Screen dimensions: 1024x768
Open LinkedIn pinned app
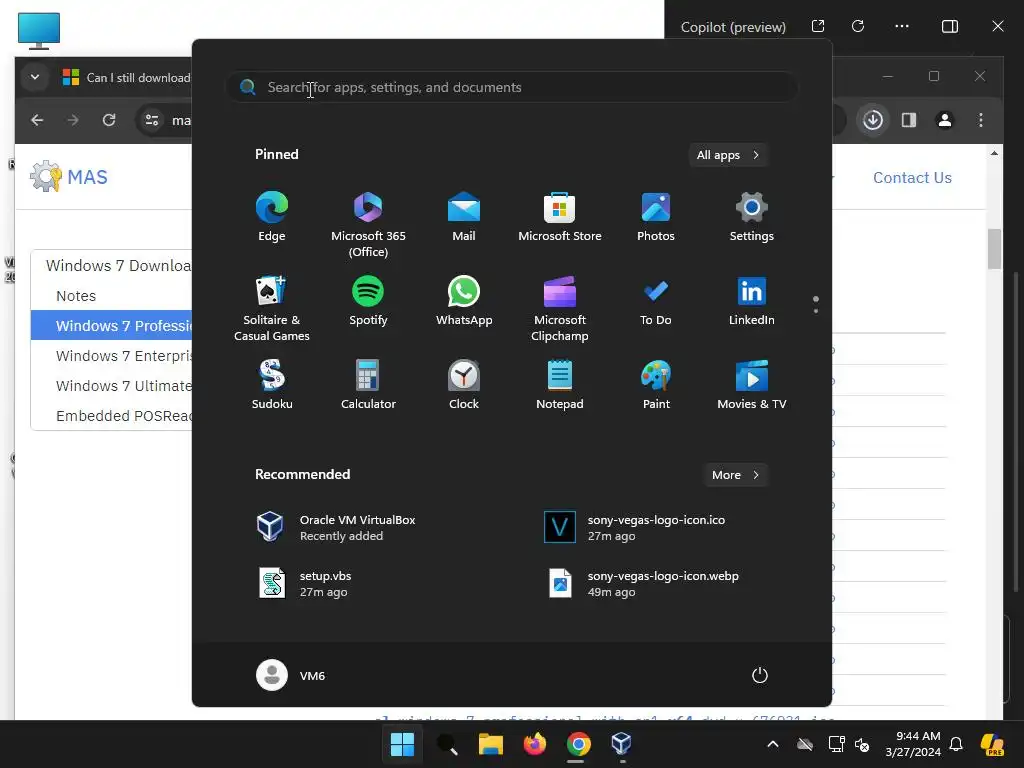pyautogui.click(x=752, y=300)
